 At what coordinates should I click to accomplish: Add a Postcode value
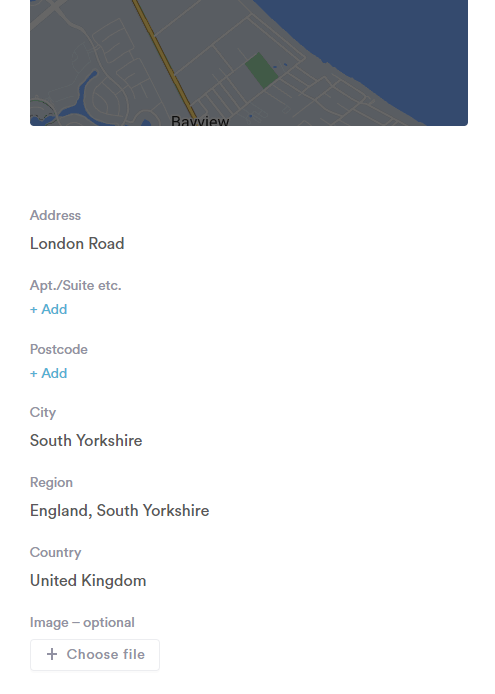point(49,374)
